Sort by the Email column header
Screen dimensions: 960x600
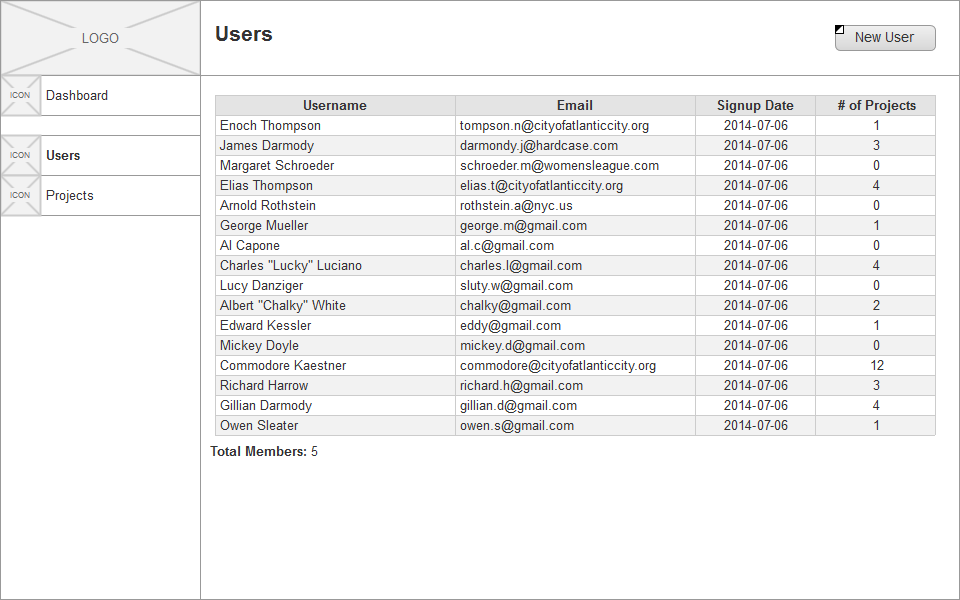pos(575,105)
